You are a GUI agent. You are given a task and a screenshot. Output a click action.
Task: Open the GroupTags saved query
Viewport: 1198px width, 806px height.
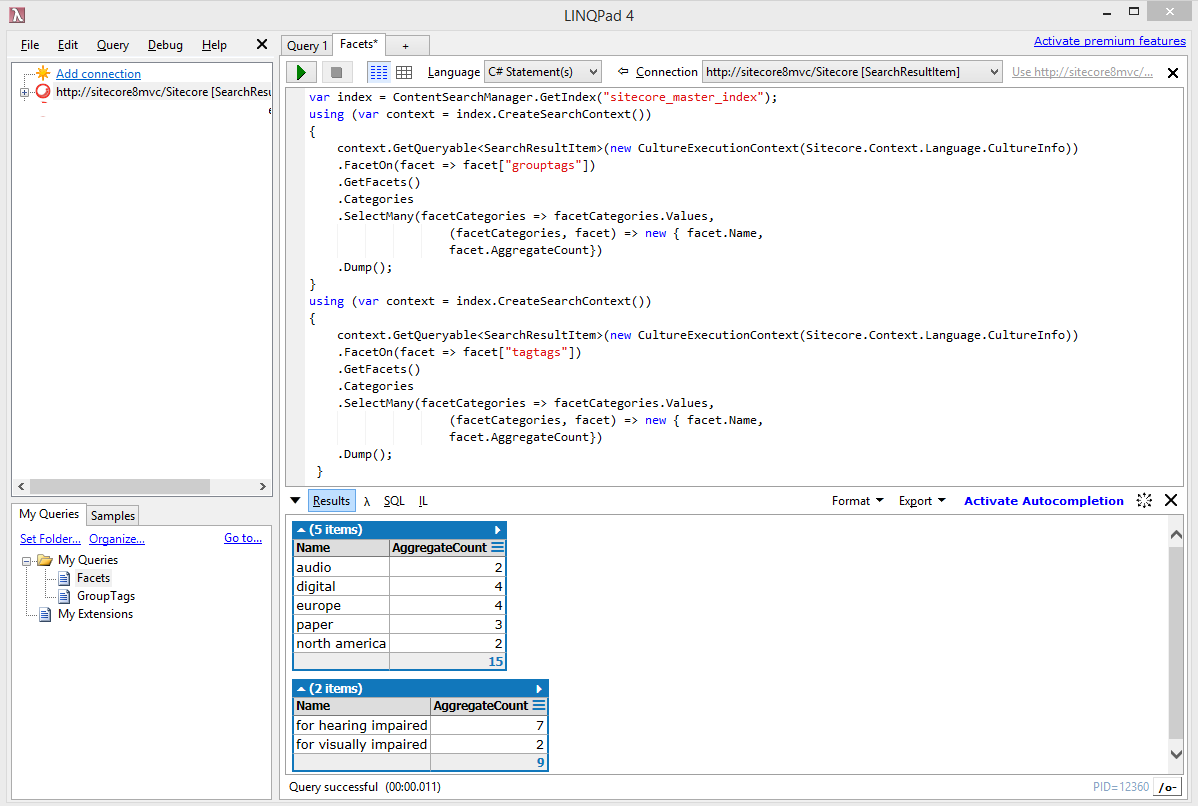(105, 596)
